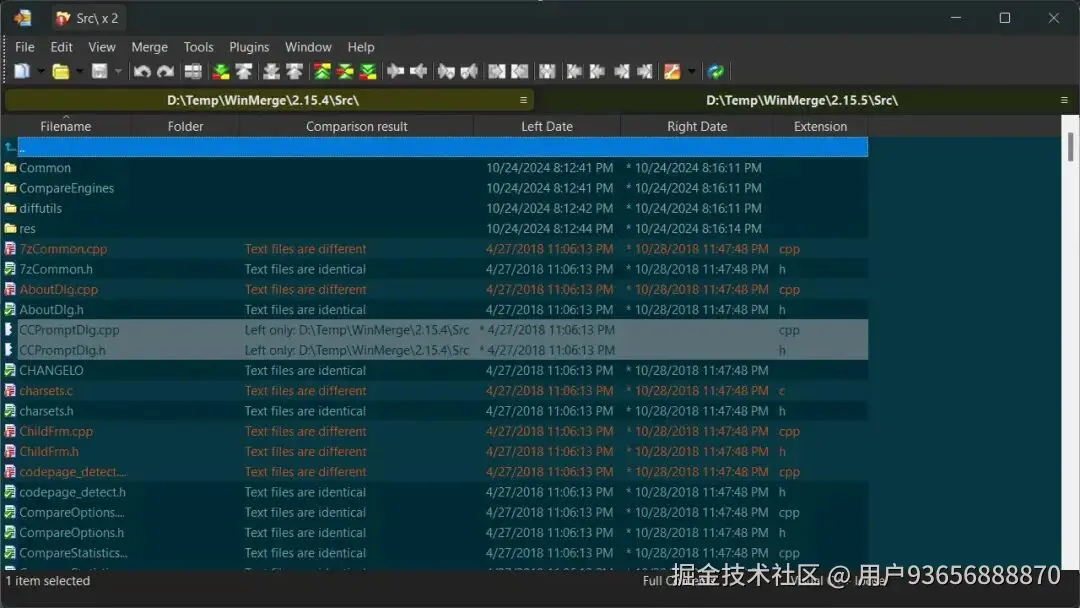Click the Auto Merge toolbar icon
Viewport: 1080px width, 608px height.
click(x=547, y=71)
